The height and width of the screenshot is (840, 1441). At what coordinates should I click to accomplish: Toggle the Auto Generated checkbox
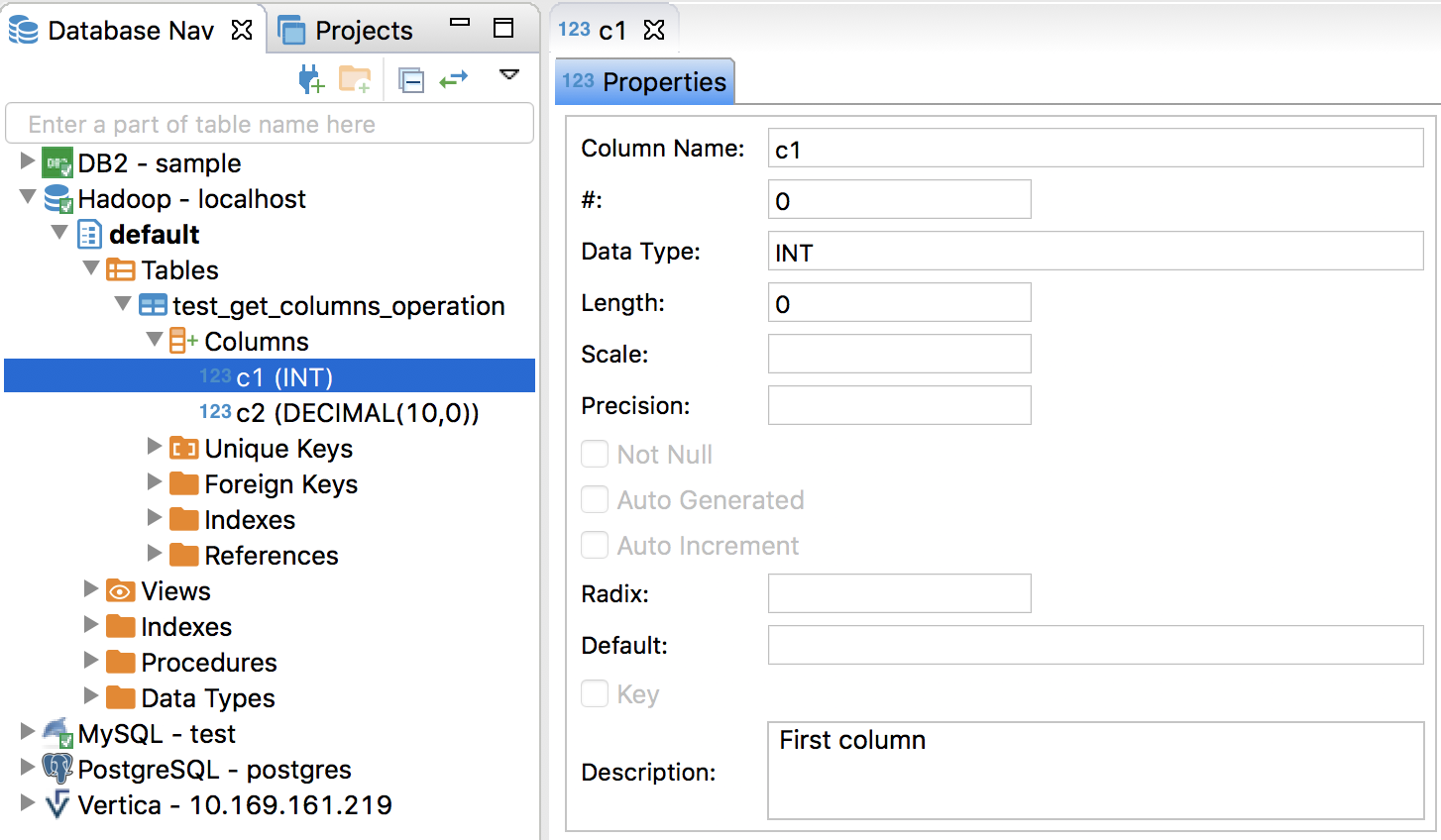(595, 499)
